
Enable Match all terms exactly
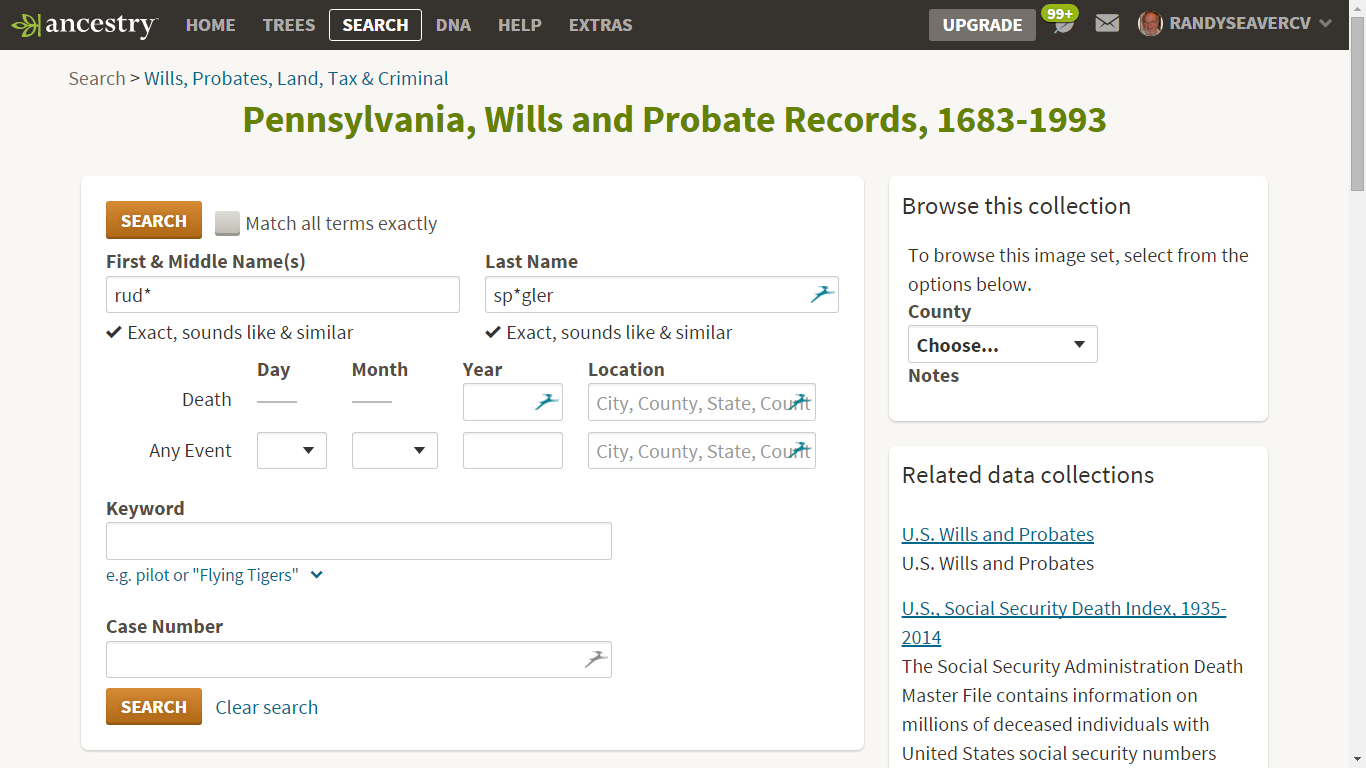coord(227,223)
